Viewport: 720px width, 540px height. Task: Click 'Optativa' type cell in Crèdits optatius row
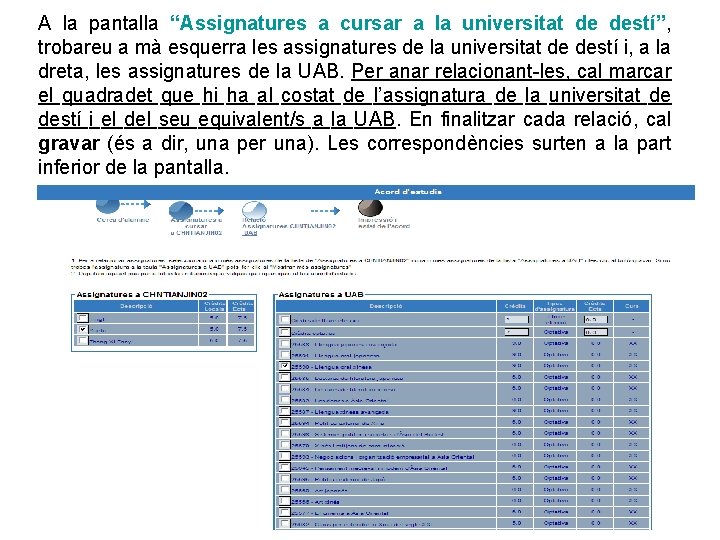[556, 332]
